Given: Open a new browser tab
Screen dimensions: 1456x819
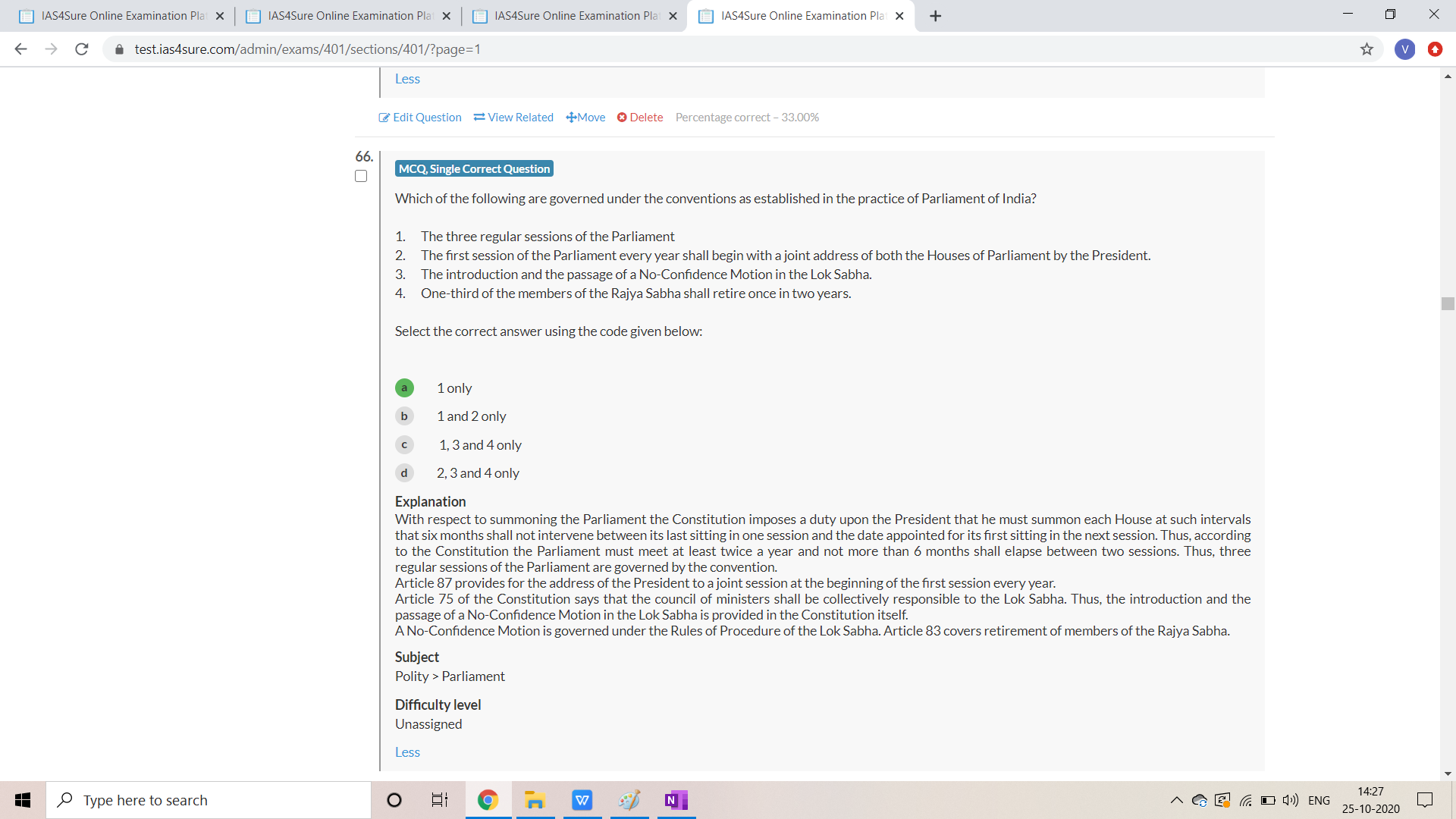Looking at the screenshot, I should coord(936,16).
